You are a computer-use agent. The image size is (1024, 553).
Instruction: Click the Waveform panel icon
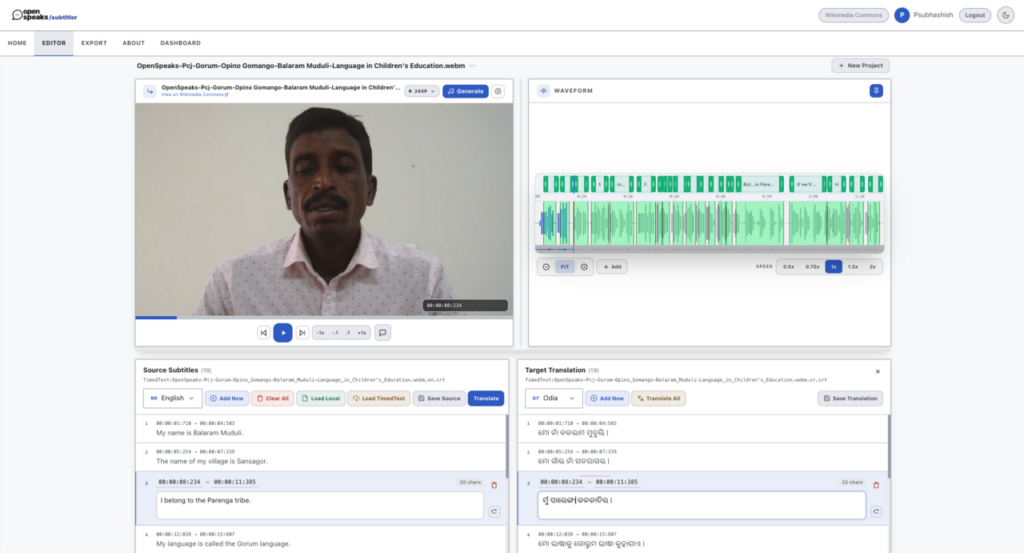coord(543,91)
